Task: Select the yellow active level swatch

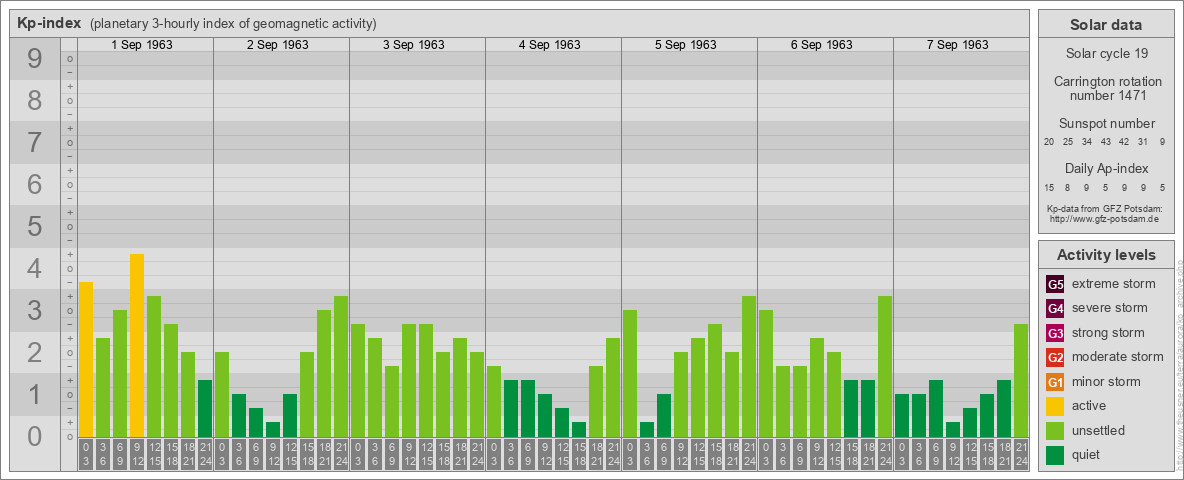Action: click(1055, 406)
